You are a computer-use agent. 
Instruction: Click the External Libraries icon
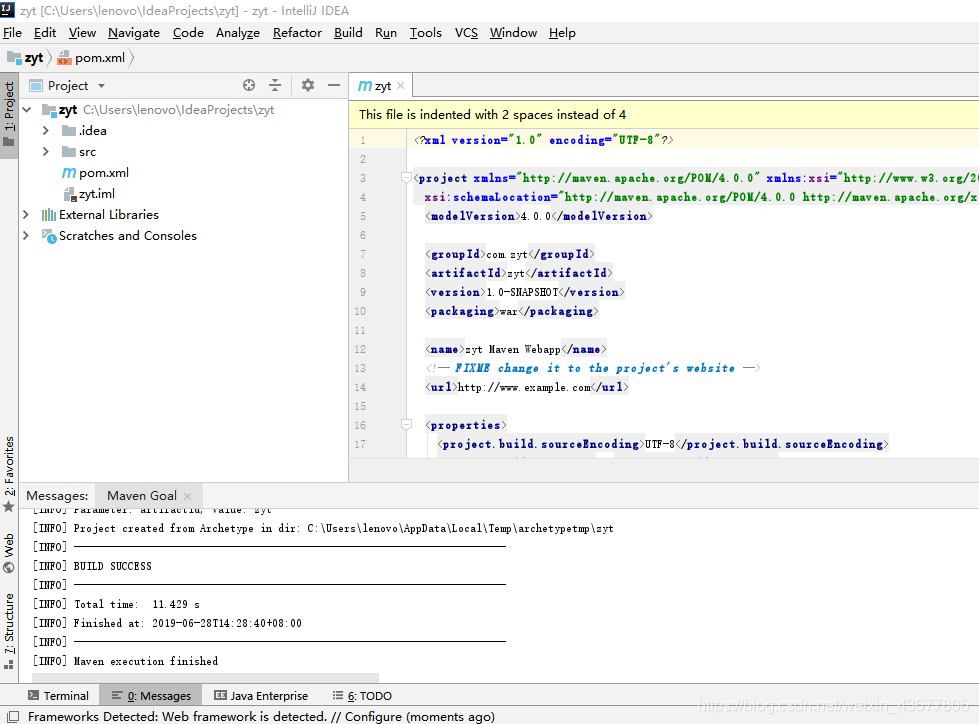pyautogui.click(x=49, y=215)
